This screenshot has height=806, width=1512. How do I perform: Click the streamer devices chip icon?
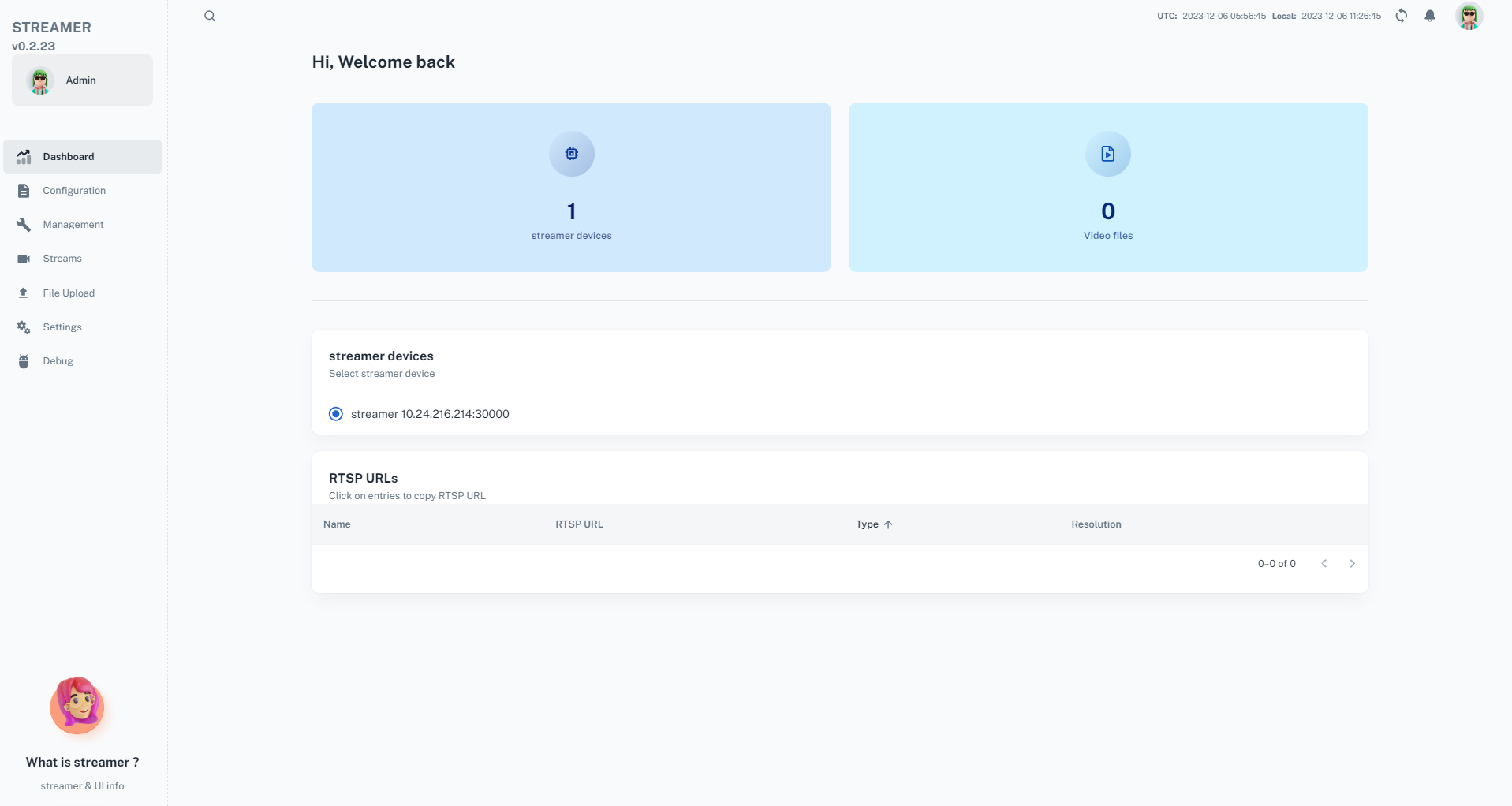tap(571, 154)
